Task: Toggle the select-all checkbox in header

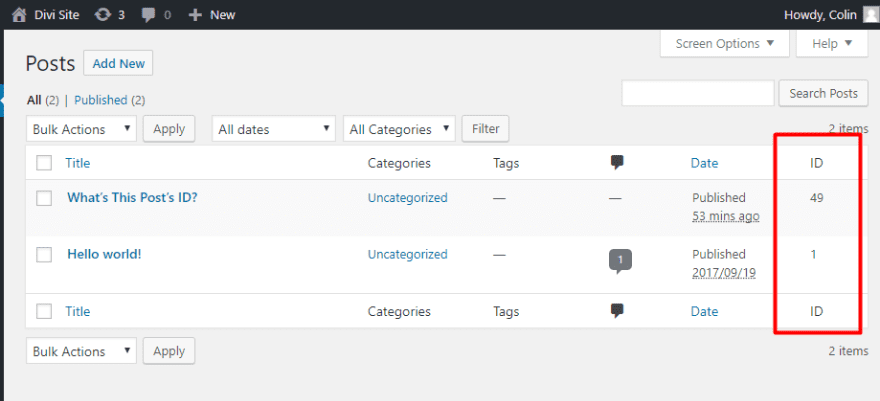Action: point(44,163)
